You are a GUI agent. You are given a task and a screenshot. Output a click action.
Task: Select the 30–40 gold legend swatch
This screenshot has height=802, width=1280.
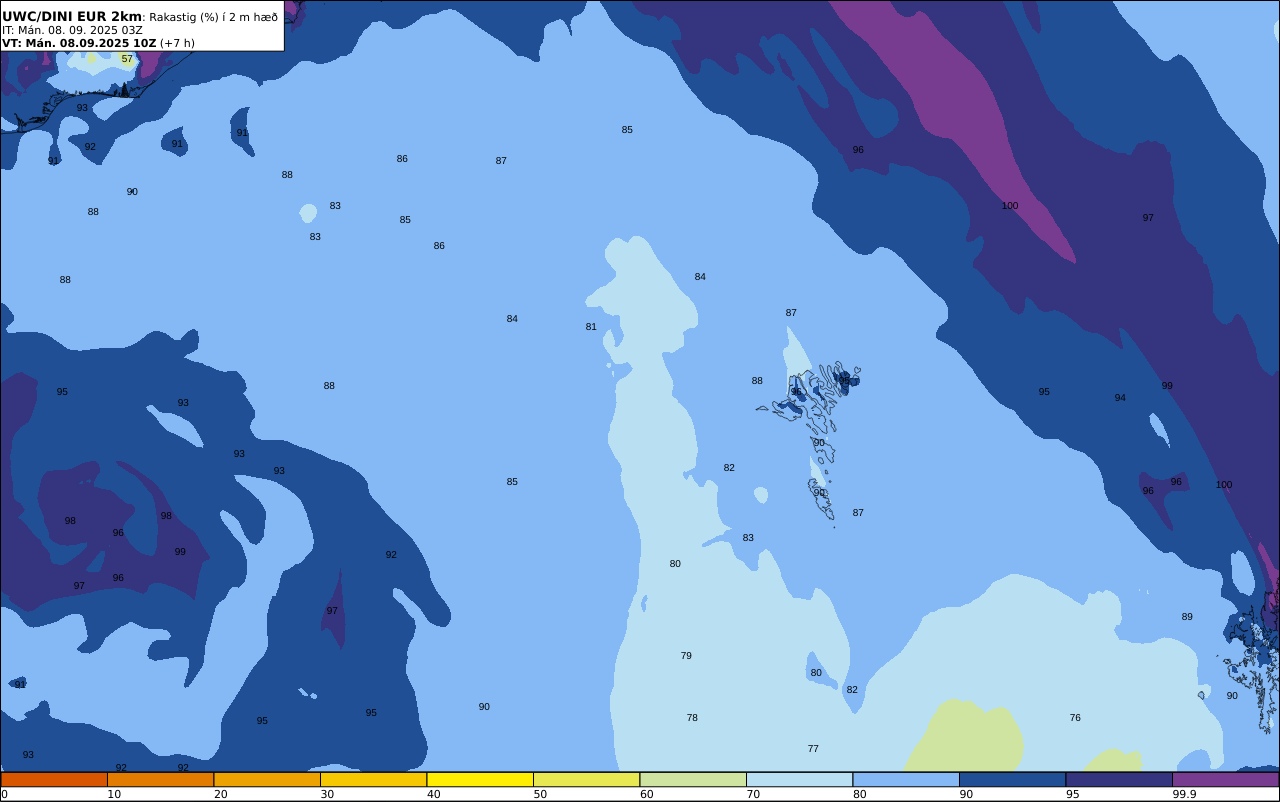[x=373, y=779]
